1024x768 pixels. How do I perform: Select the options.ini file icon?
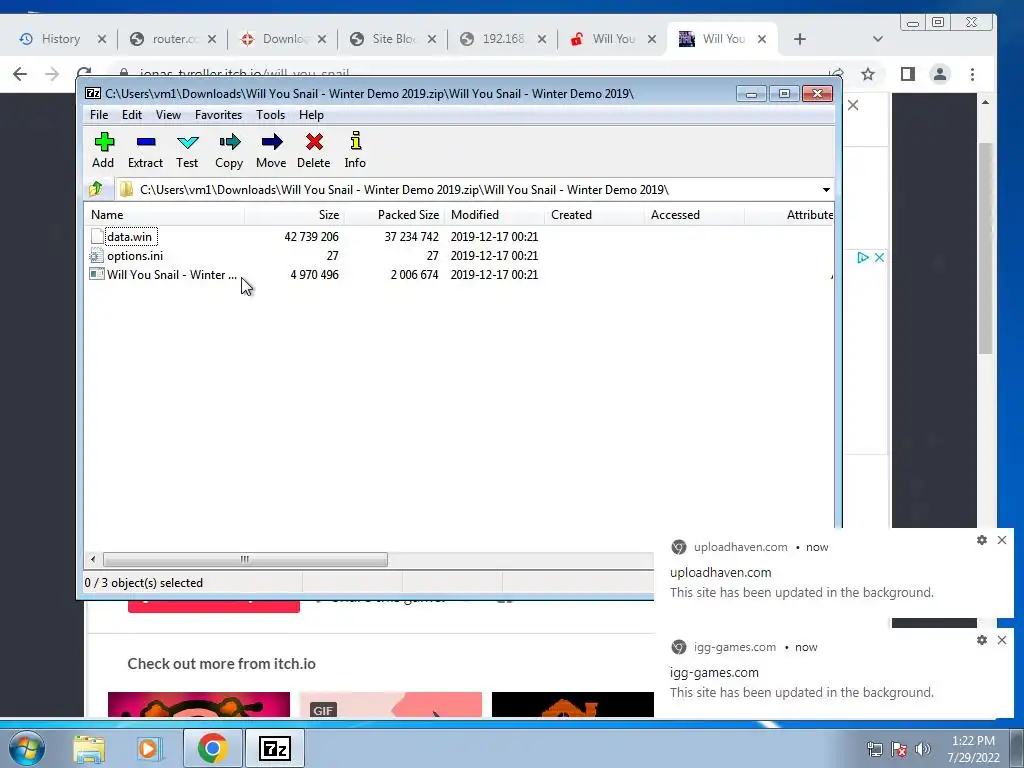click(97, 255)
